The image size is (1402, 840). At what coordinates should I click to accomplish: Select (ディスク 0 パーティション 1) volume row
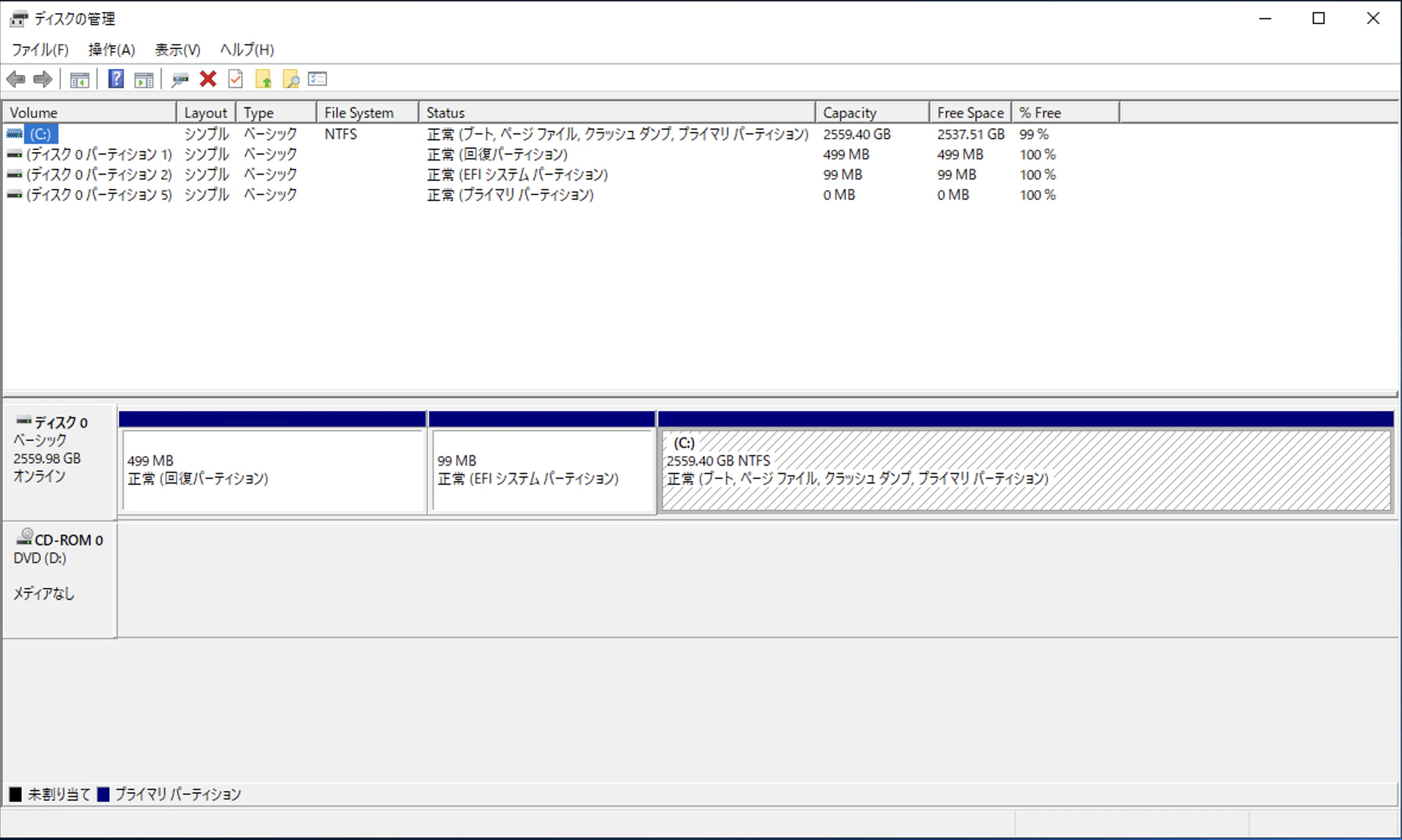coord(99,154)
